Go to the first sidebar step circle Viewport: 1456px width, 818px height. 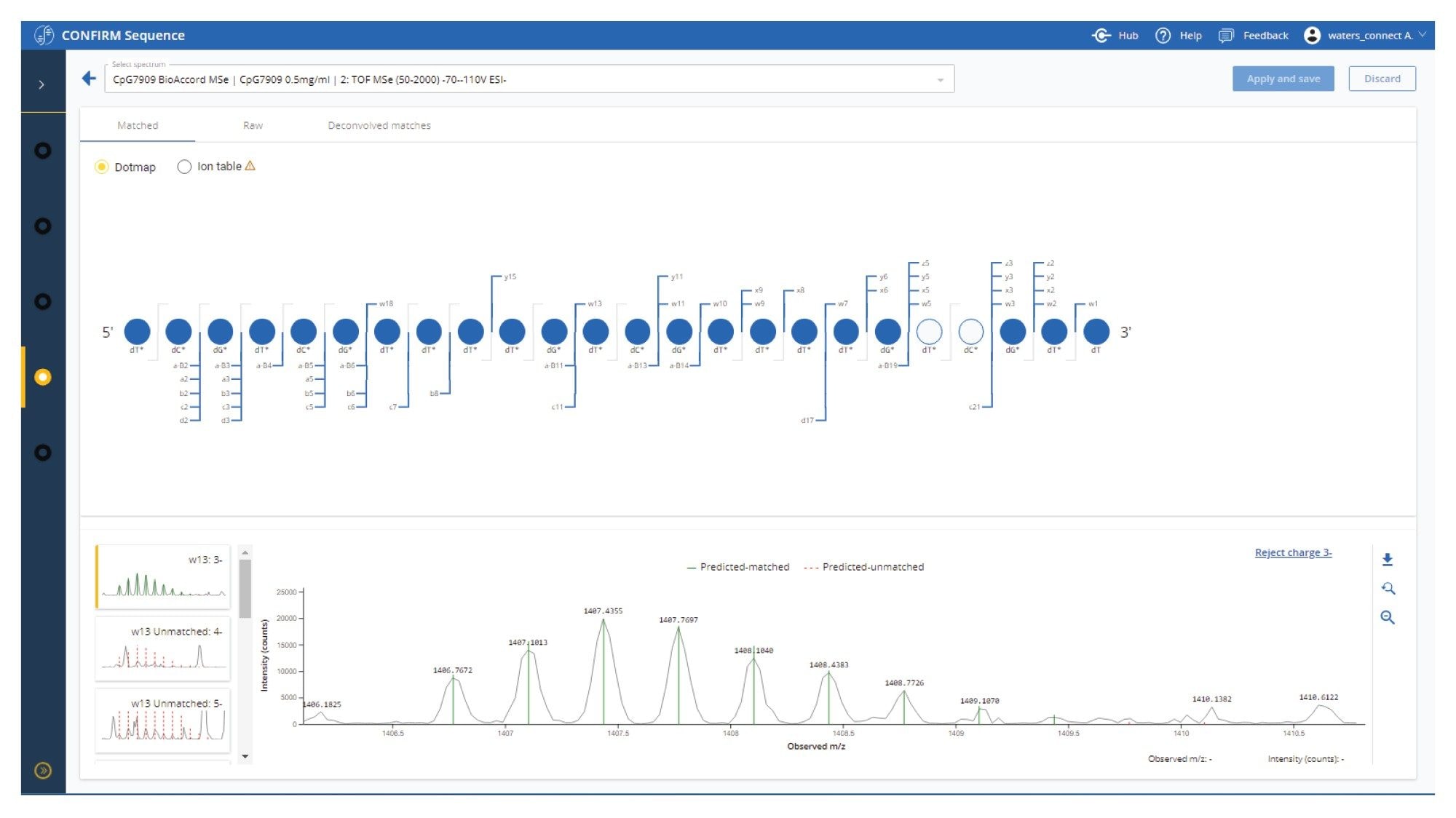pyautogui.click(x=43, y=151)
